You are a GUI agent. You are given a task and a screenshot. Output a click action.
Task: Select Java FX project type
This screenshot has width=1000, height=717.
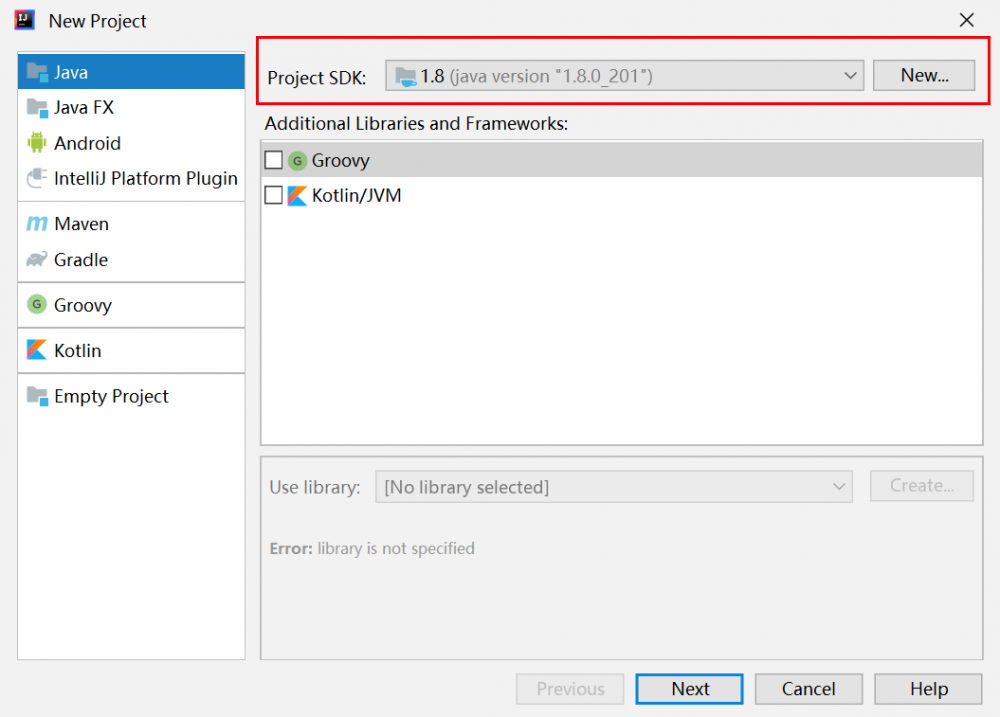click(84, 107)
